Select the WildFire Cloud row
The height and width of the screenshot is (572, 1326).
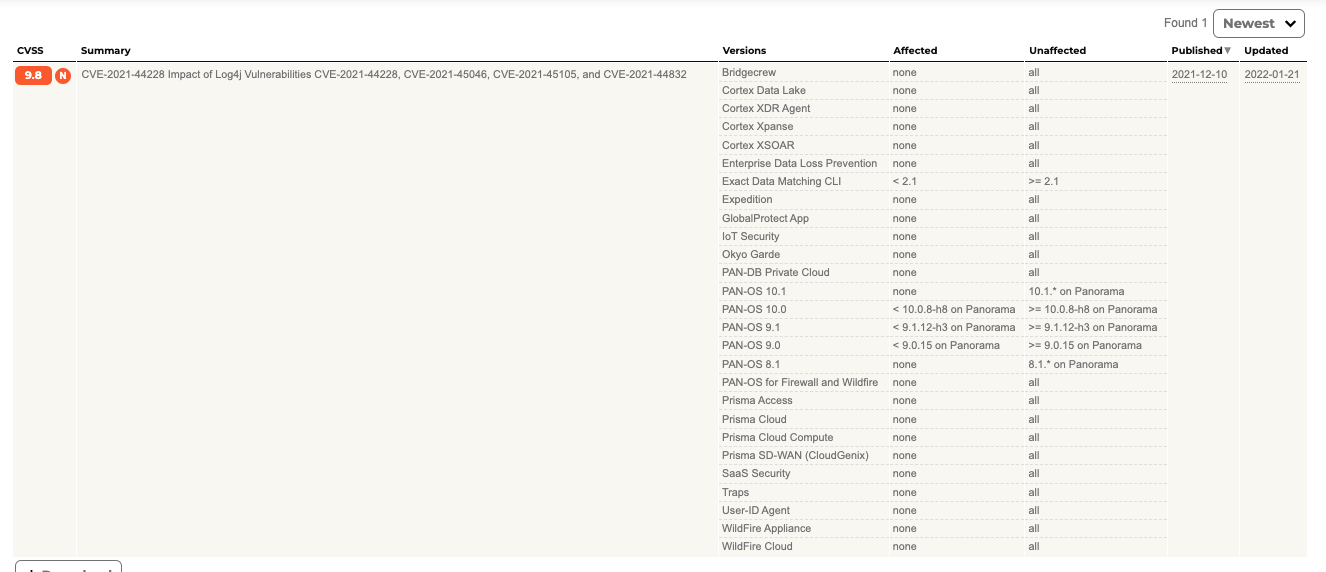pyautogui.click(x=757, y=546)
